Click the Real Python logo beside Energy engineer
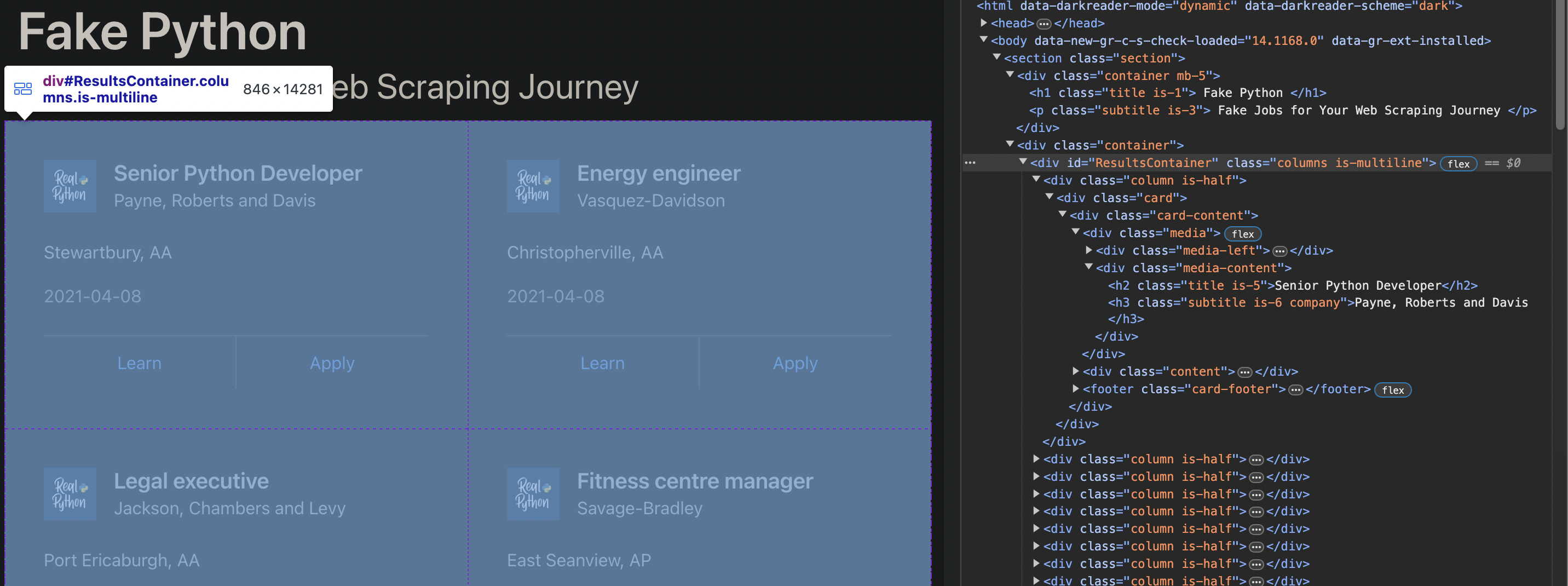 533,186
